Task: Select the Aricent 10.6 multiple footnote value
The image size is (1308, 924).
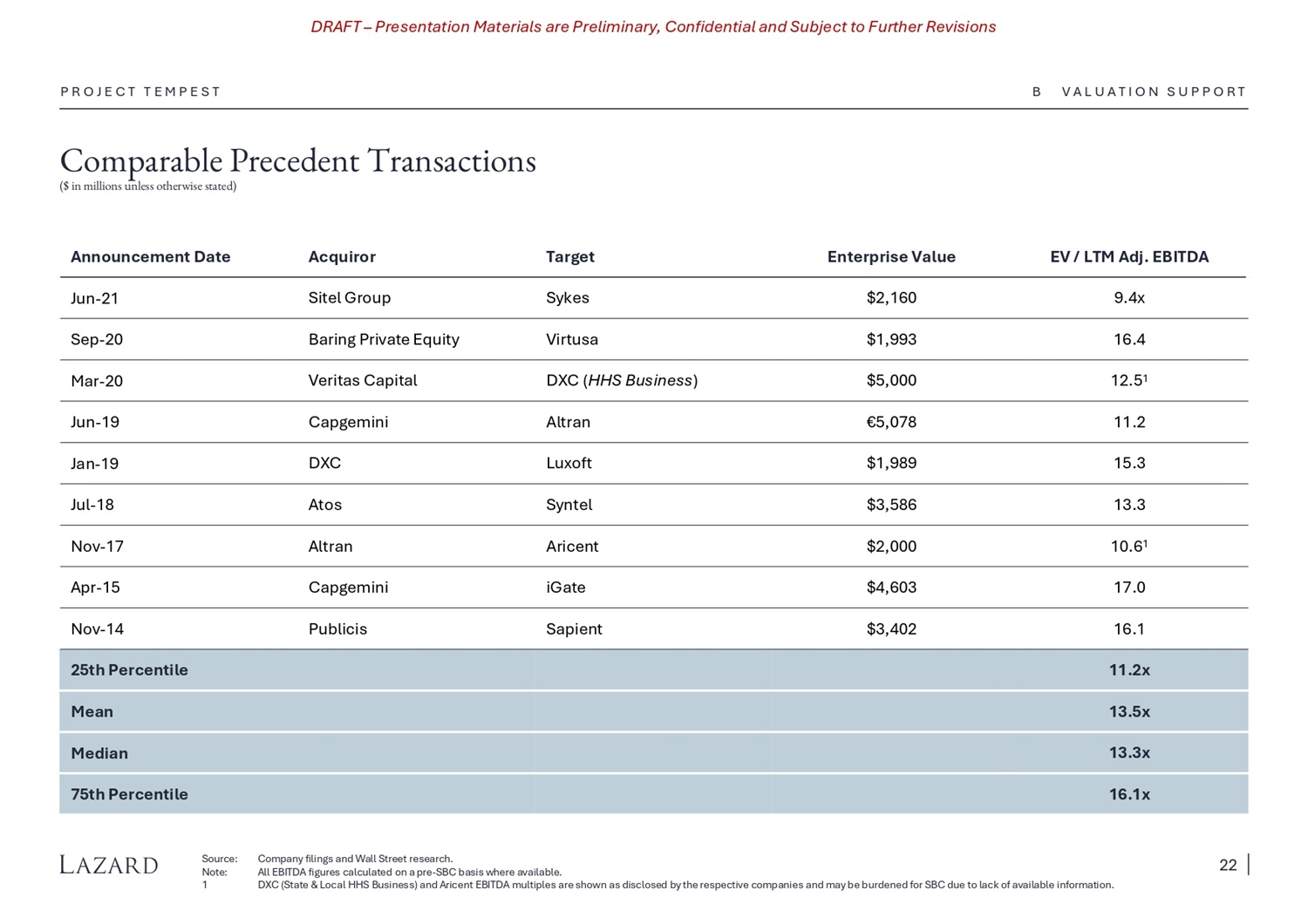Action: click(1129, 547)
